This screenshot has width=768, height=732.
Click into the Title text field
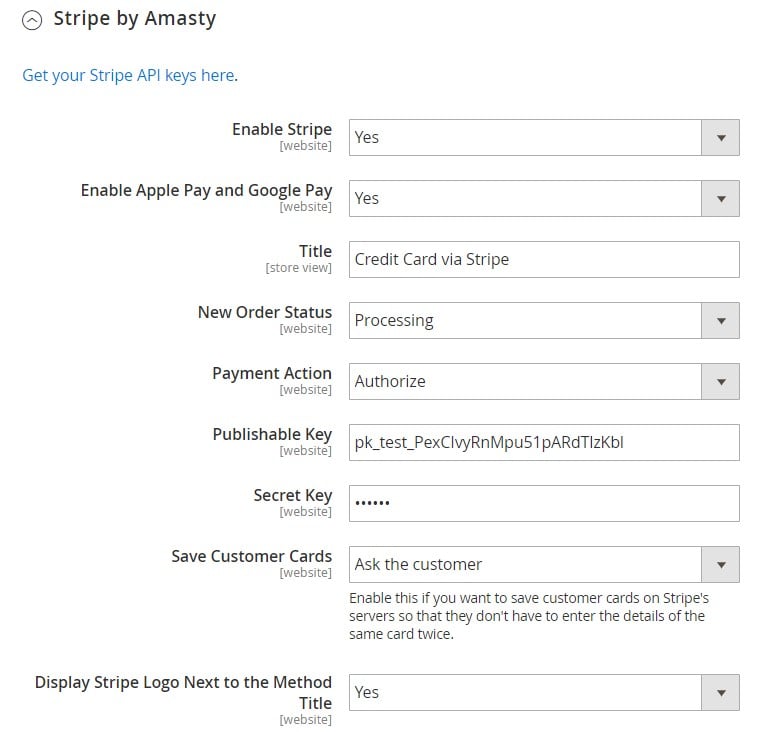click(x=544, y=259)
